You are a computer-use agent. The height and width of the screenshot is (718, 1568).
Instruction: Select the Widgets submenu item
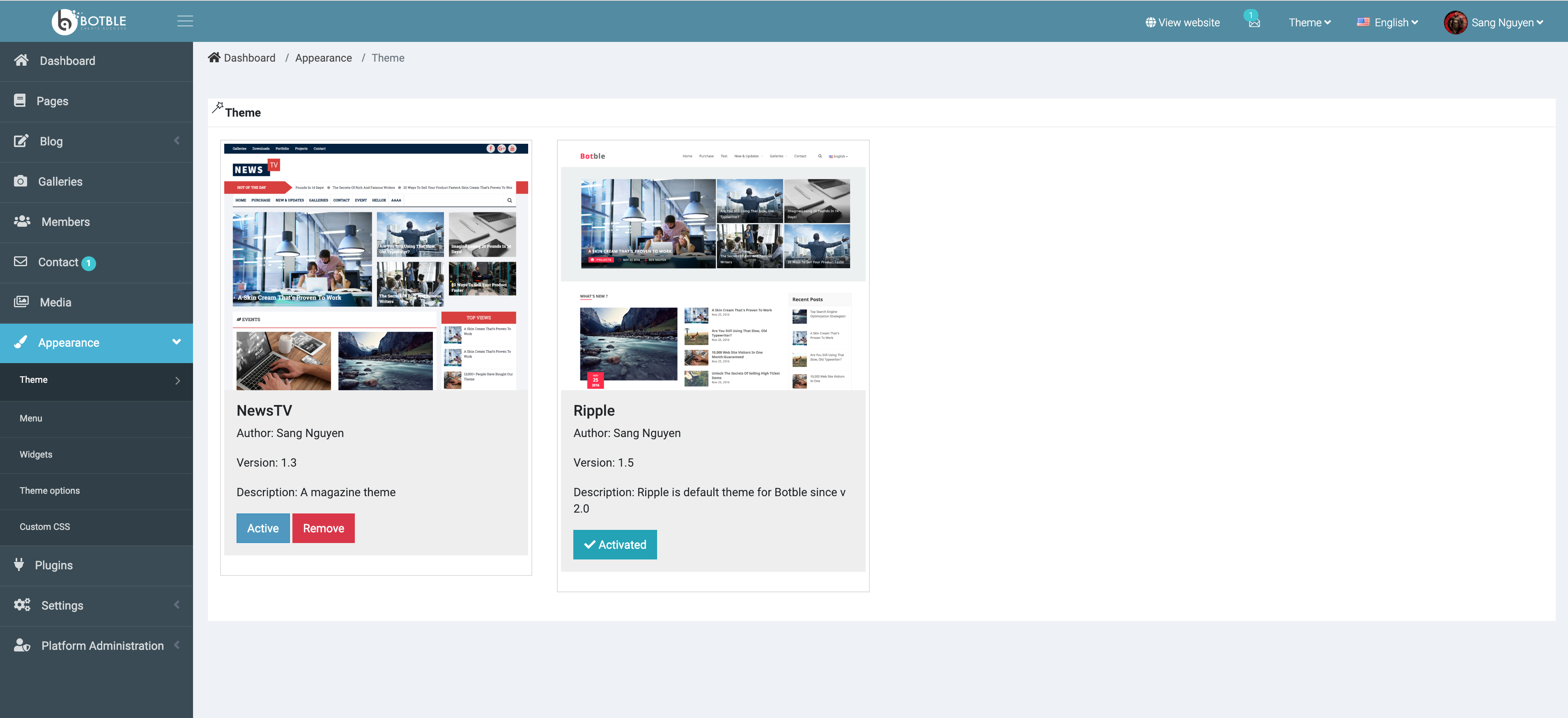pos(36,454)
